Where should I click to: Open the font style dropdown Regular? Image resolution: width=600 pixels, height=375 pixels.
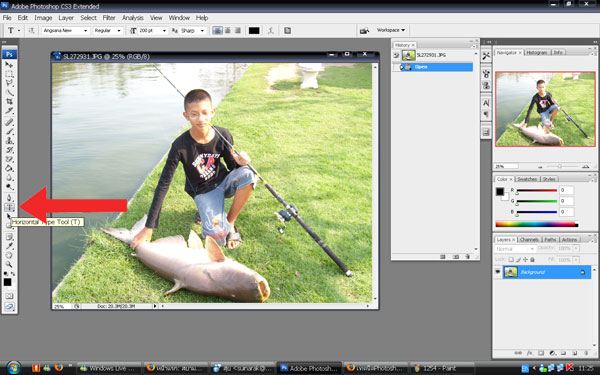coord(108,30)
